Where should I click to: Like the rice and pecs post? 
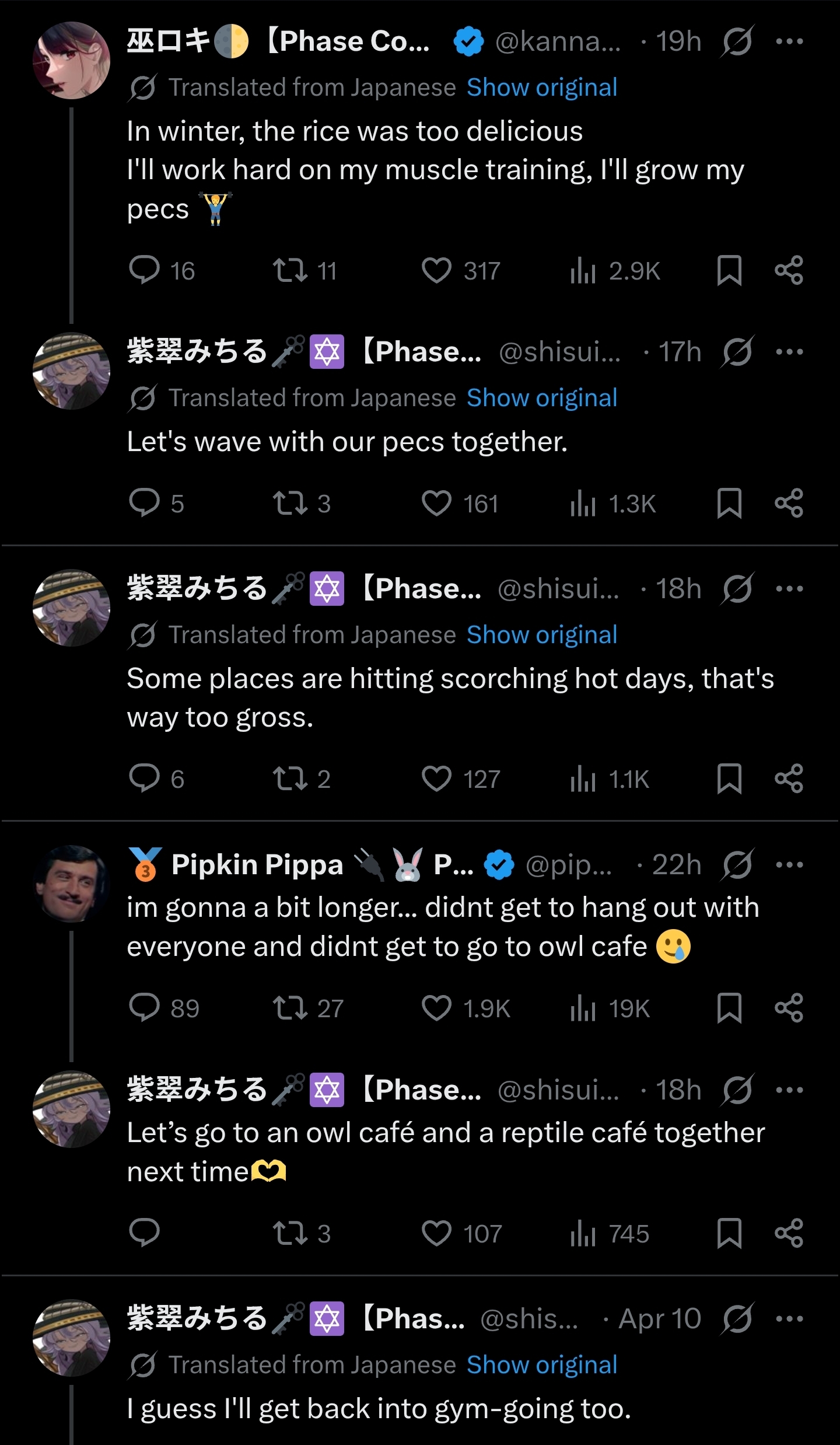[461, 271]
